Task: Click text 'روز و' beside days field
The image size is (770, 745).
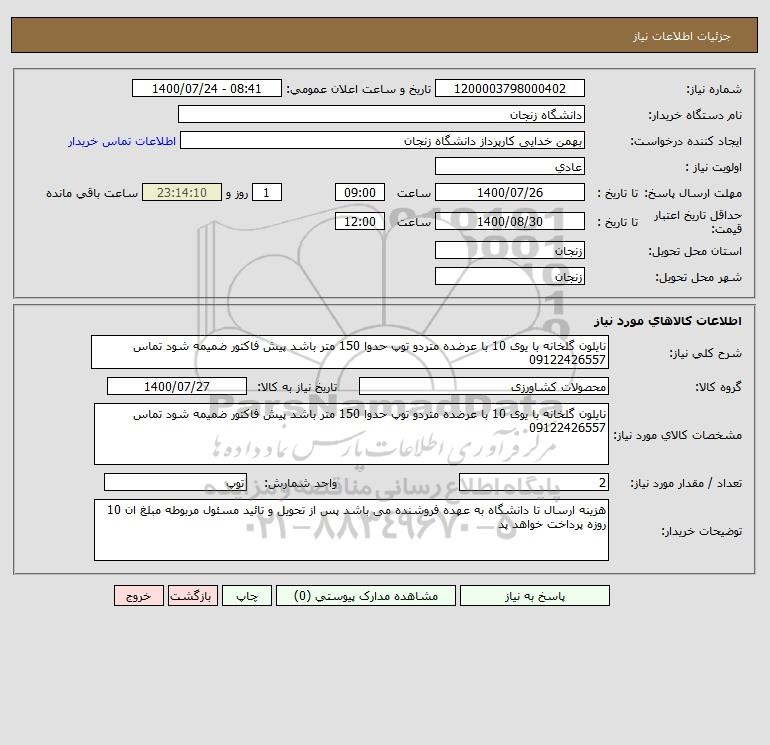Action: [x=237, y=193]
